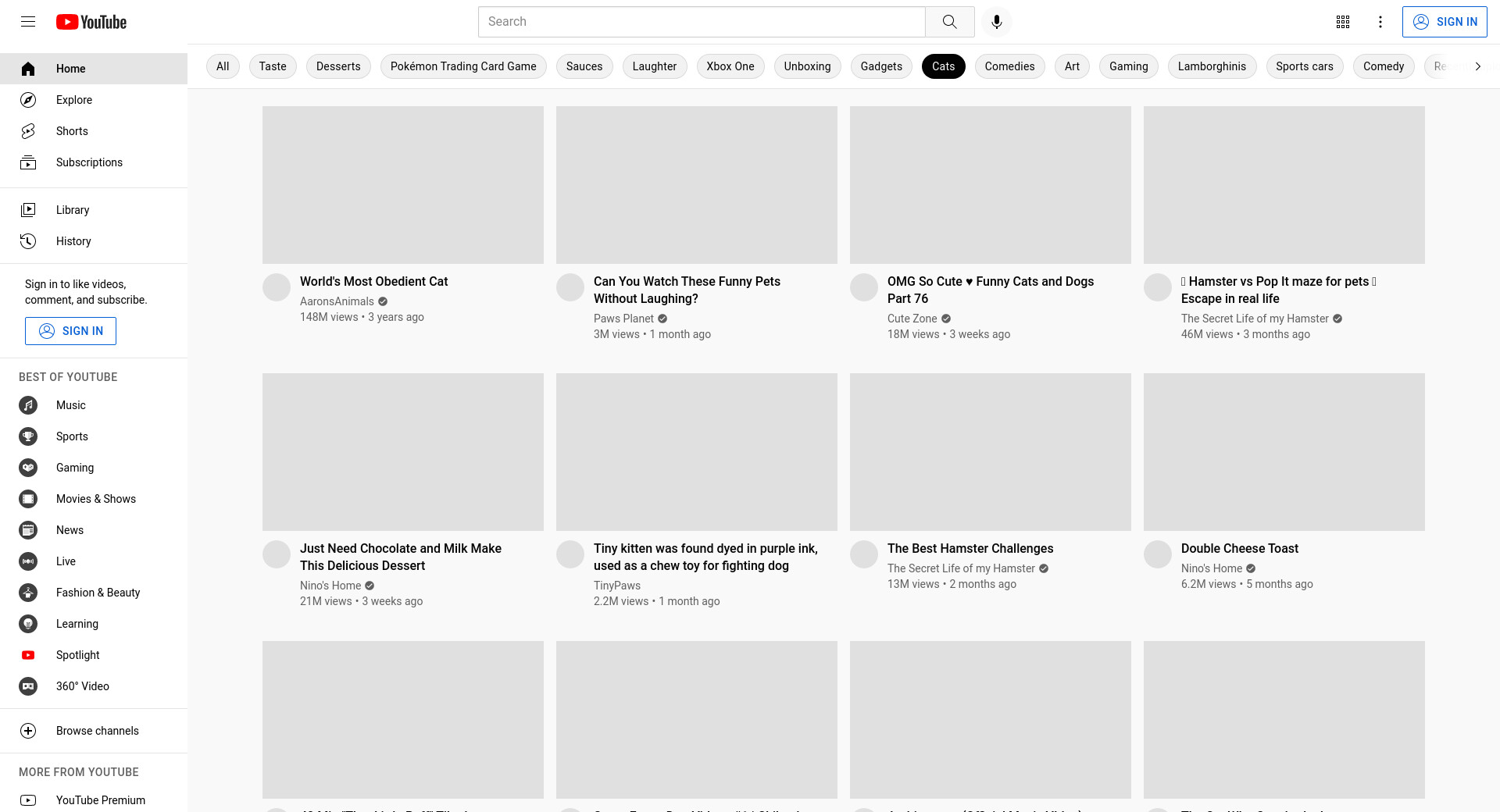
Task: Open AaronsAnimals channel link
Action: click(337, 301)
